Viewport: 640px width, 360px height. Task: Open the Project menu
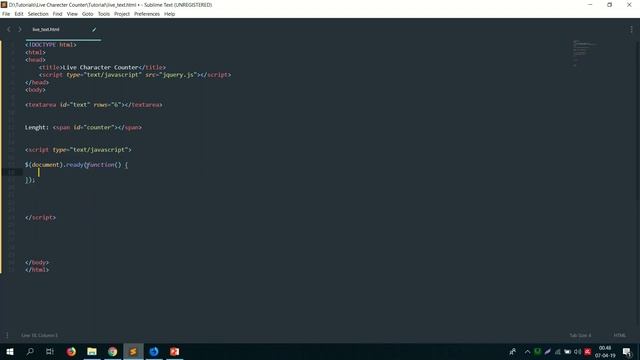click(x=122, y=14)
